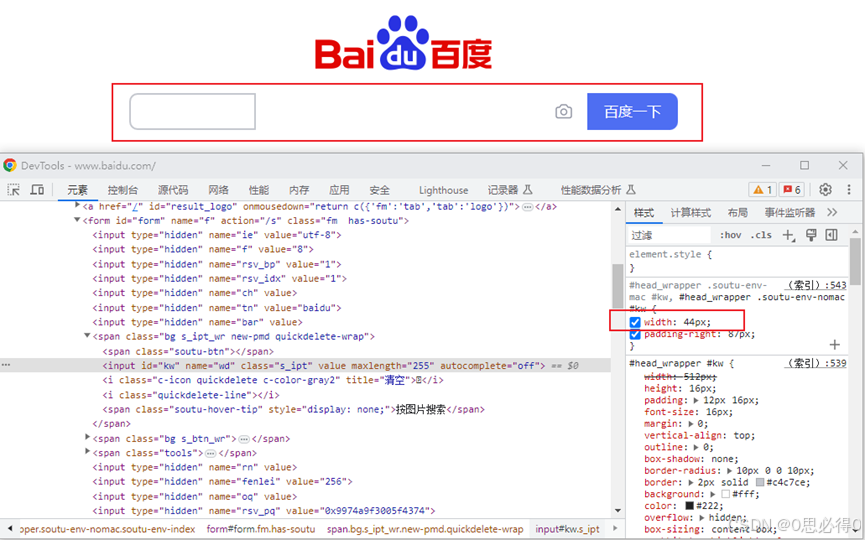
Task: Expand the border shorthand triangle
Action: 691,483
